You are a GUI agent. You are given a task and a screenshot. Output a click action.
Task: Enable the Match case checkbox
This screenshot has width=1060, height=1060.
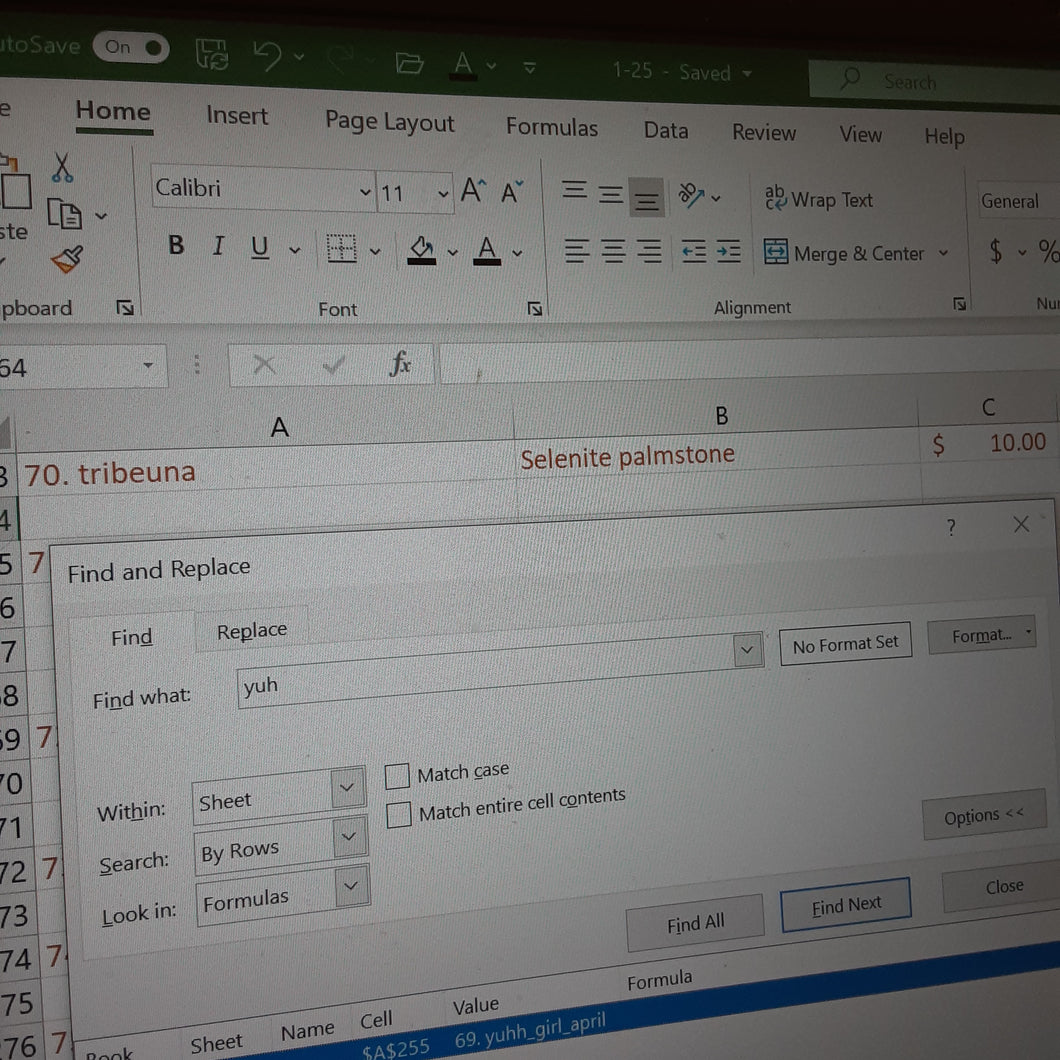tap(397, 776)
